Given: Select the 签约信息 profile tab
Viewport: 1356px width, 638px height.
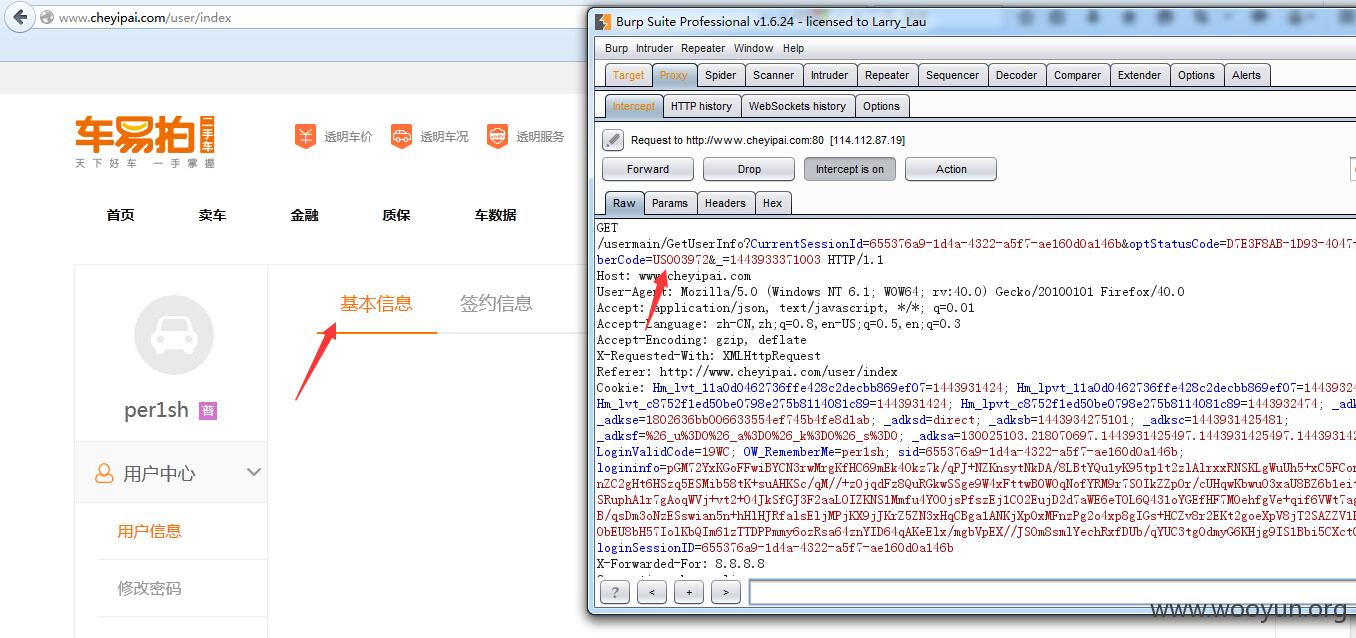Looking at the screenshot, I should [496, 304].
